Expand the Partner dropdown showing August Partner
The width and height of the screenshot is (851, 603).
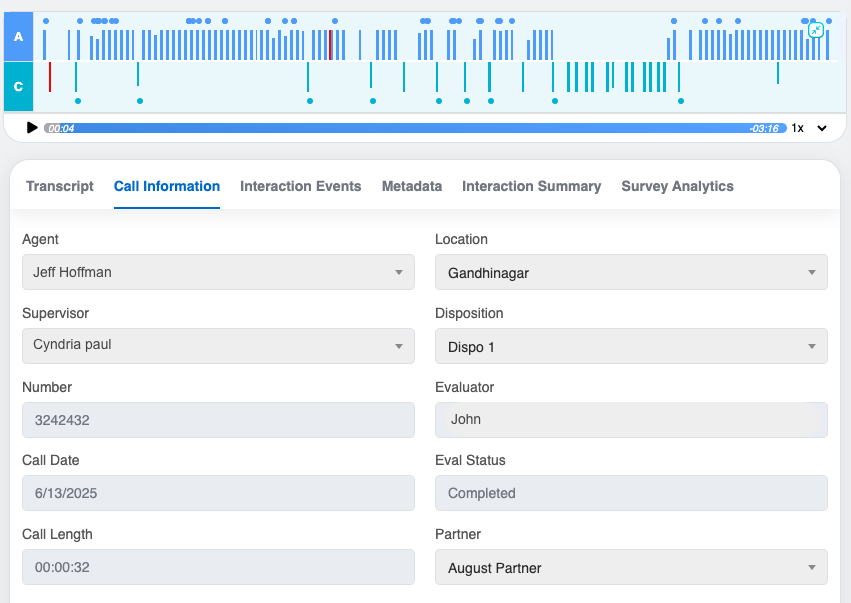click(x=631, y=567)
